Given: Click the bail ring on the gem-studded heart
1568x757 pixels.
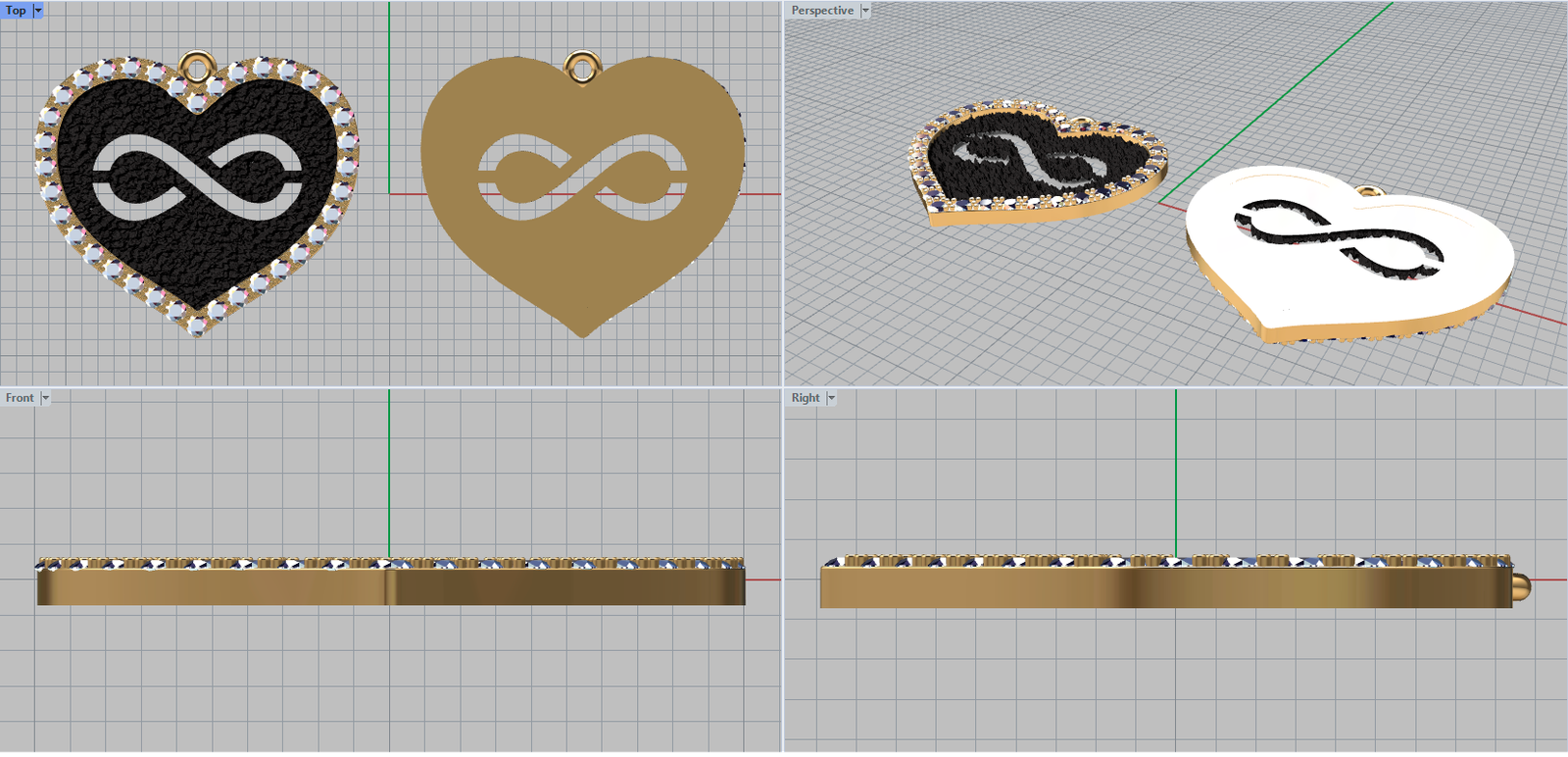Looking at the screenshot, I should pos(197,66).
